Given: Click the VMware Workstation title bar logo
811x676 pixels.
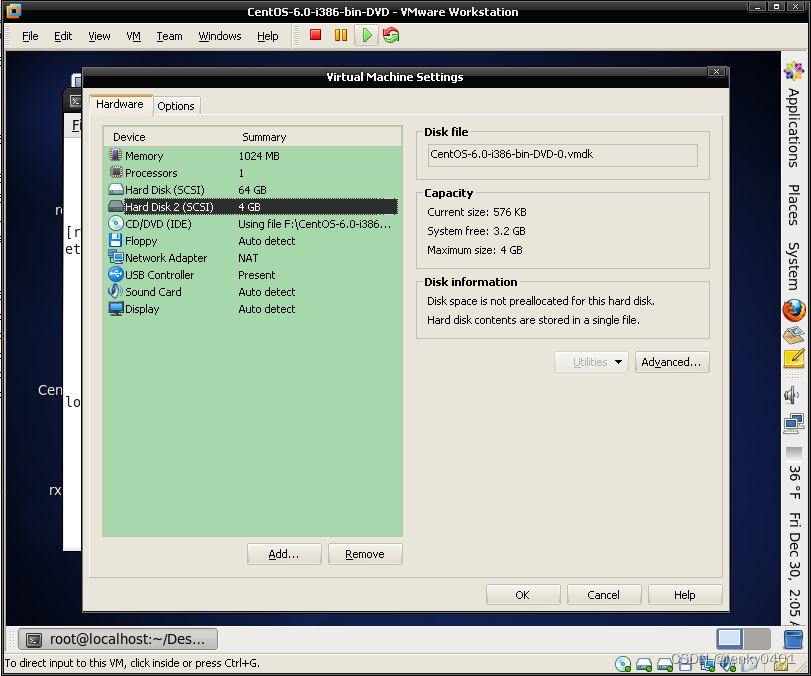Looking at the screenshot, I should pyautogui.click(x=14, y=11).
